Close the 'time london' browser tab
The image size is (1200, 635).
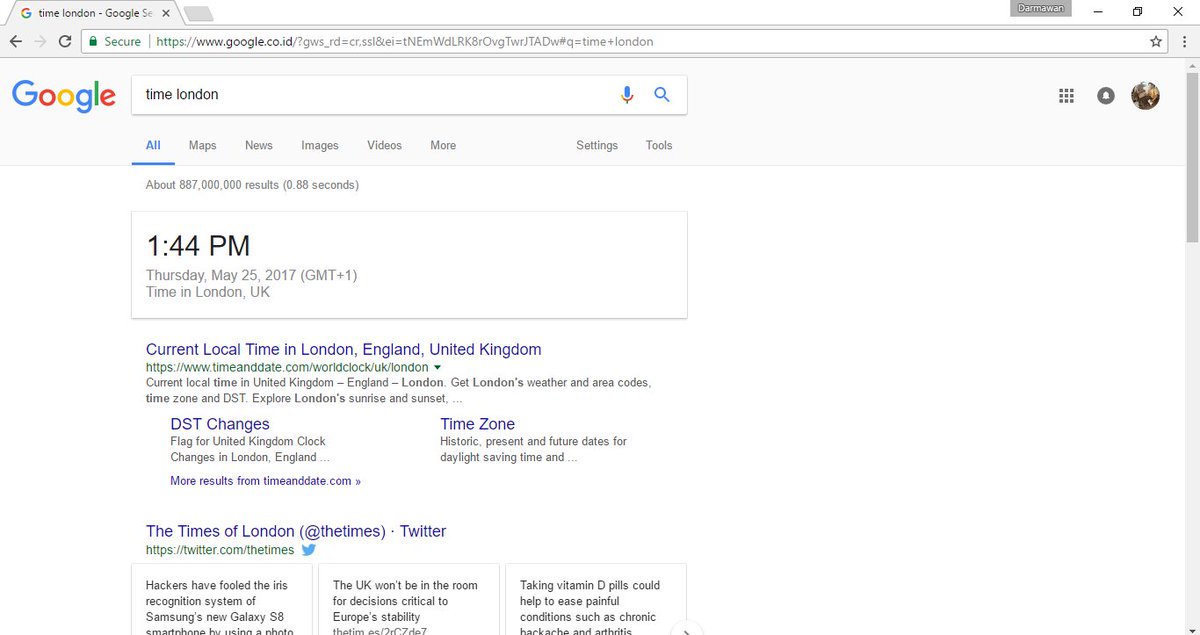click(165, 14)
